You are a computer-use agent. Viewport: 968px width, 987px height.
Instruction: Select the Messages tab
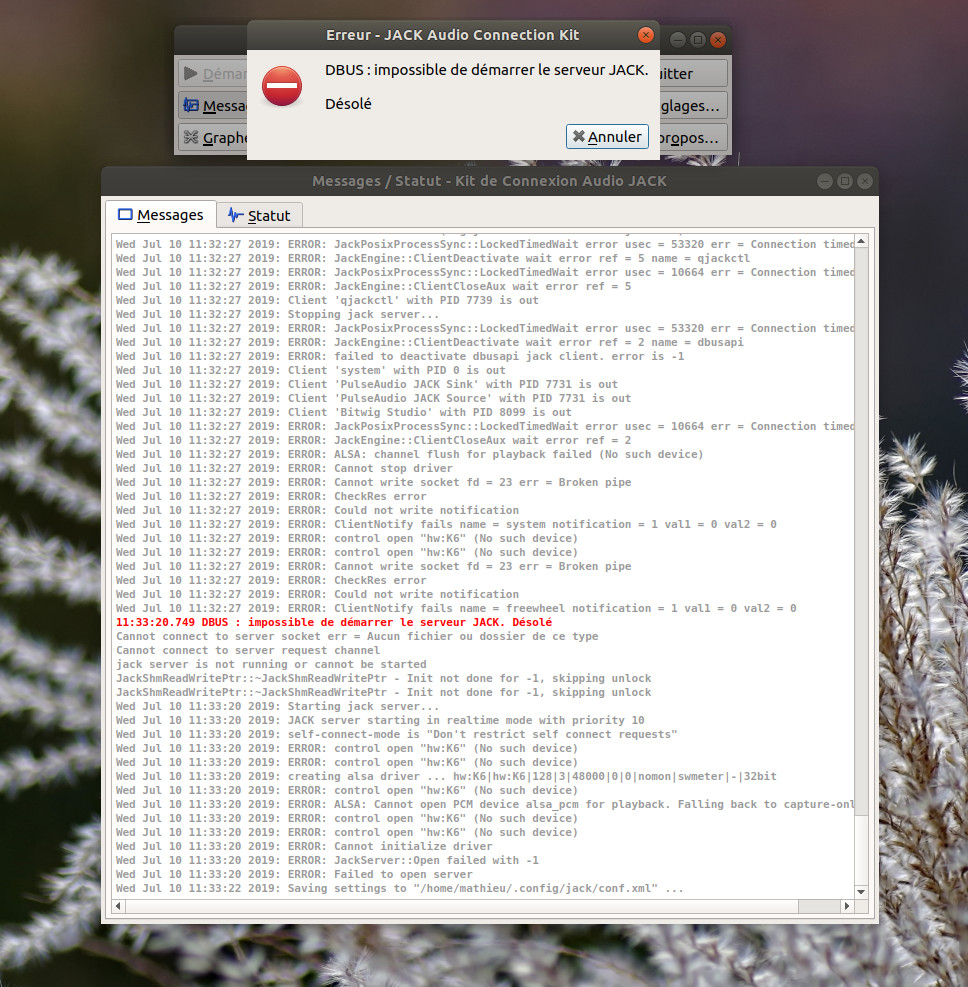(x=161, y=215)
